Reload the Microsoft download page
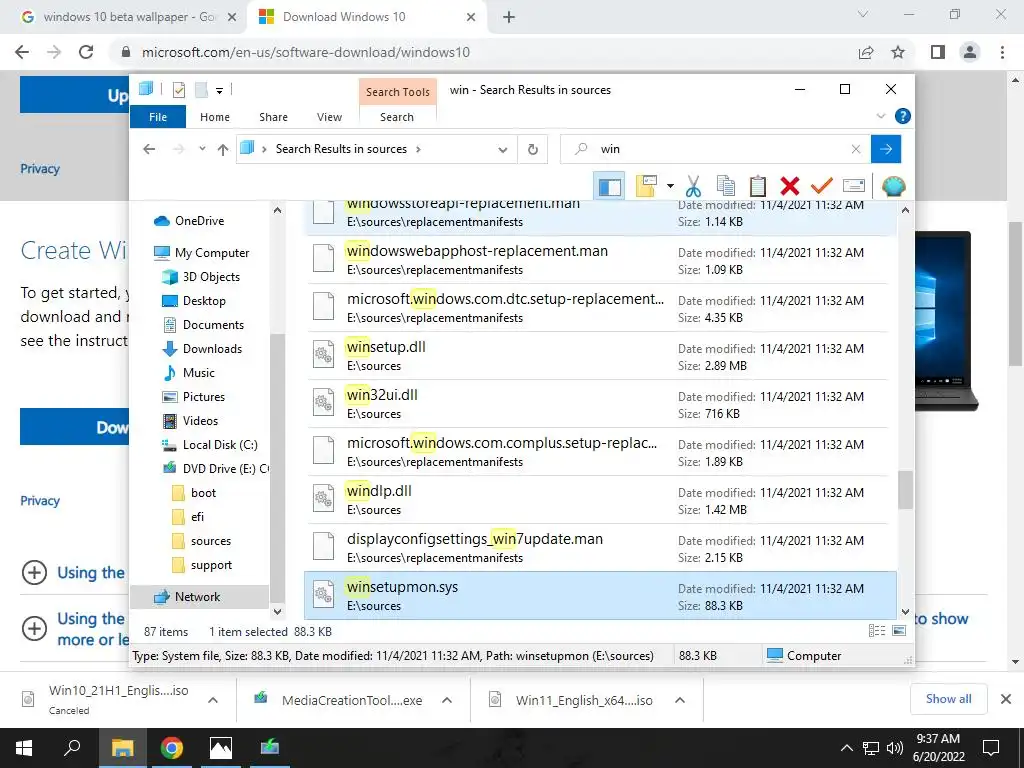Image resolution: width=1024 pixels, height=768 pixels. 86,52
